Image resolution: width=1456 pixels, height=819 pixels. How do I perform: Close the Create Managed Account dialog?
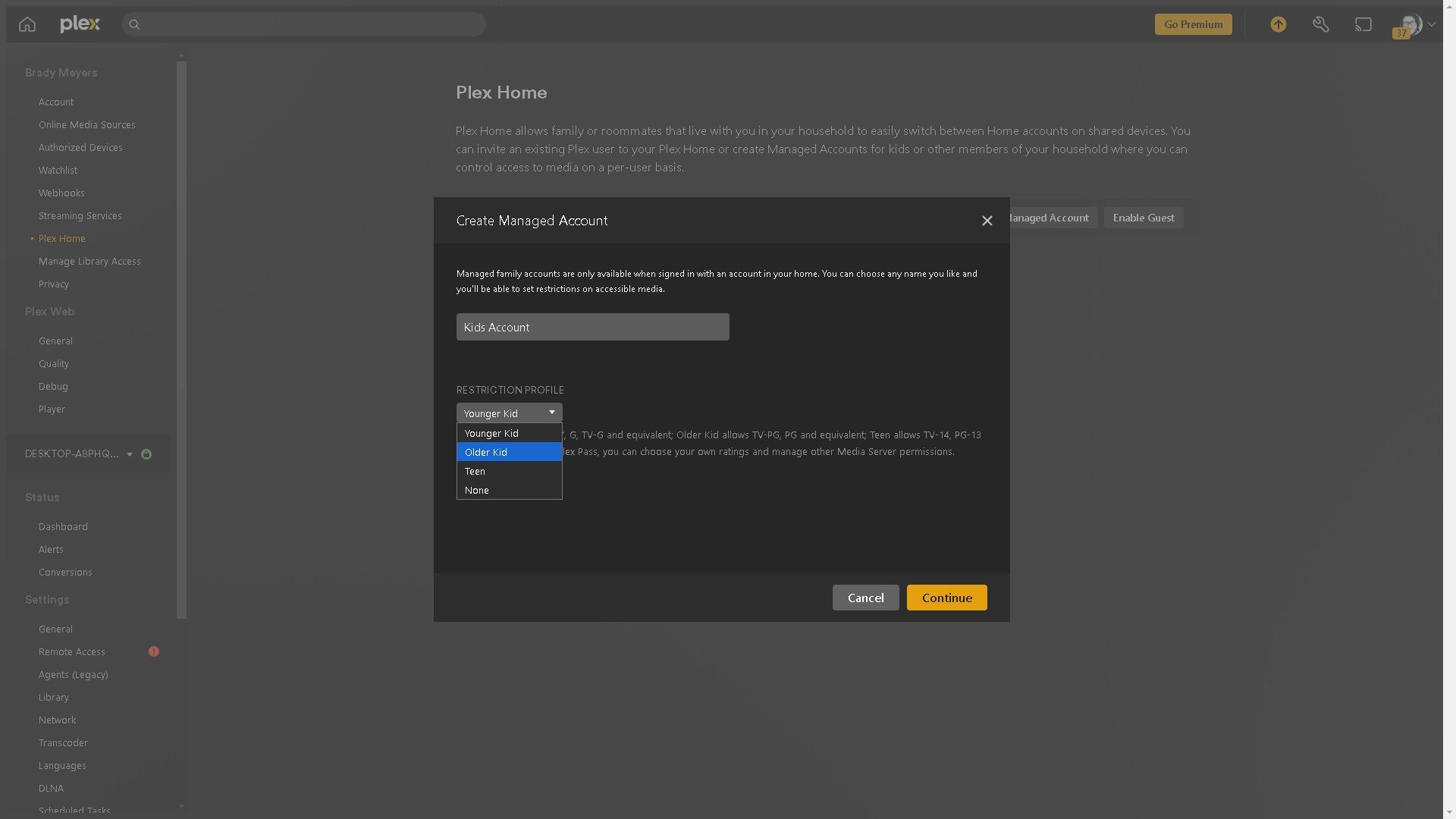pos(987,221)
